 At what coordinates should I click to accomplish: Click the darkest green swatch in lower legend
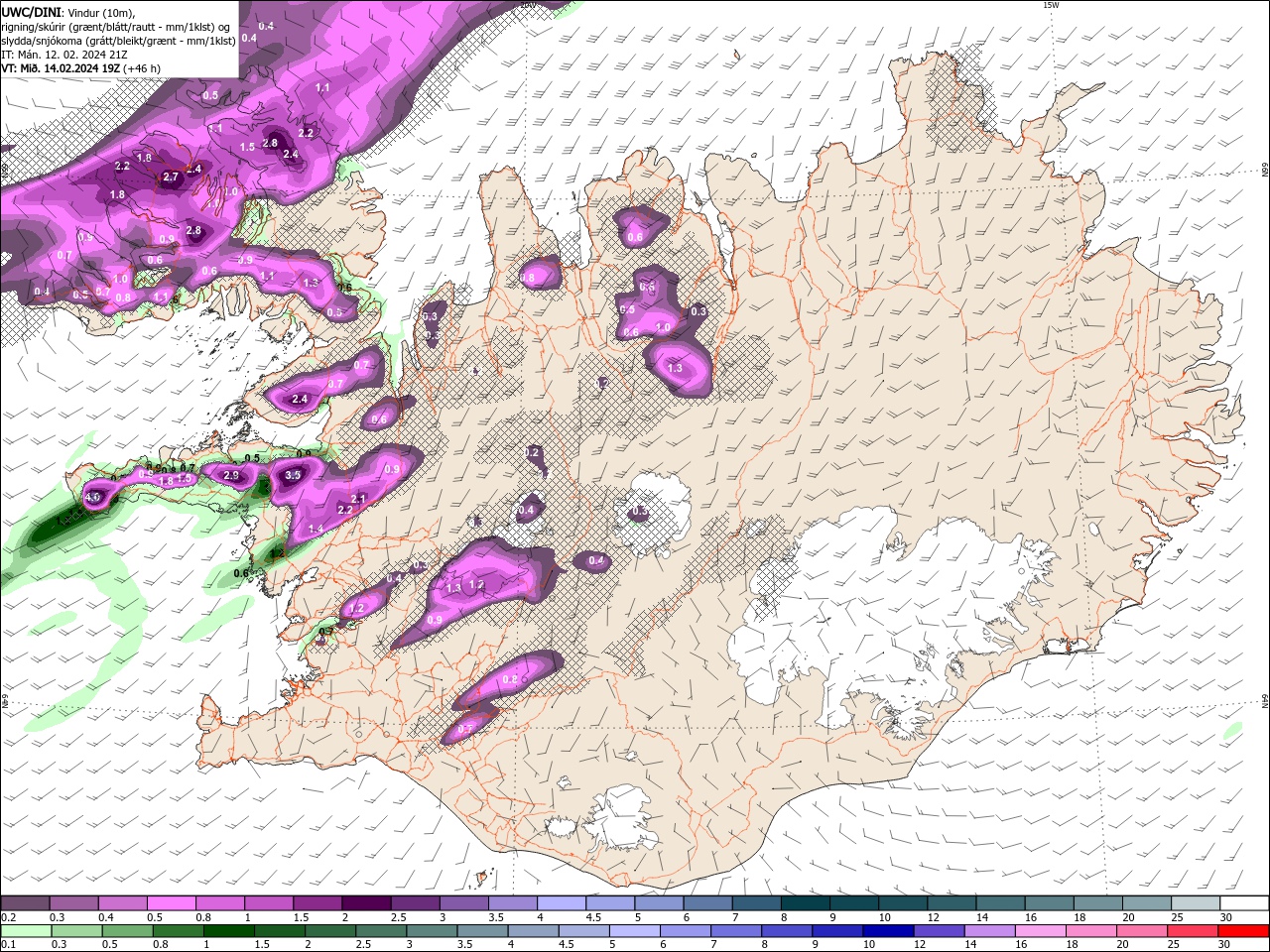pos(229,931)
